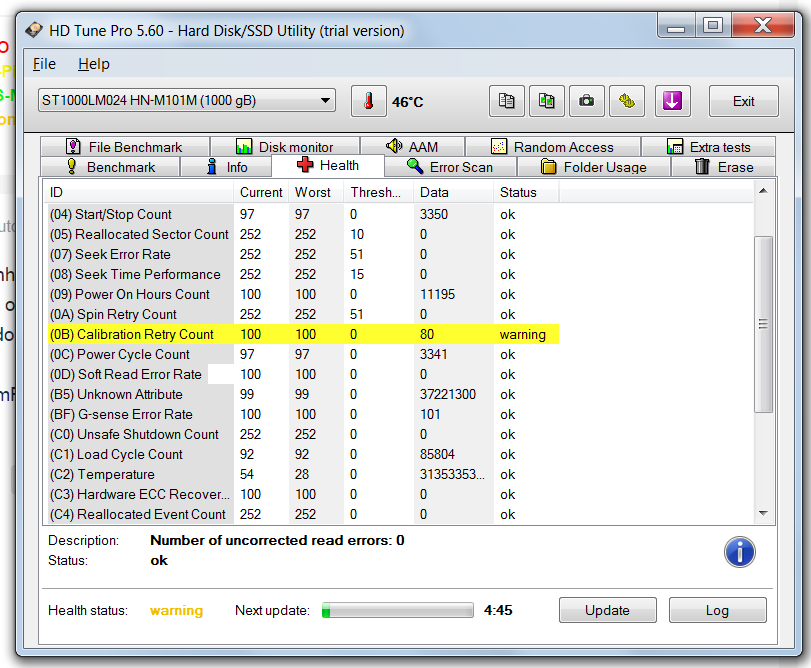Click the data value 37221300
The height and width of the screenshot is (668, 811).
tap(447, 394)
